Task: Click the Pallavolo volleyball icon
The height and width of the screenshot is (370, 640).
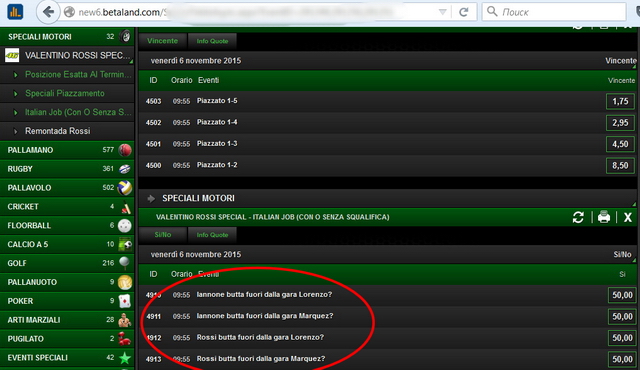Action: pyautogui.click(x=125, y=188)
